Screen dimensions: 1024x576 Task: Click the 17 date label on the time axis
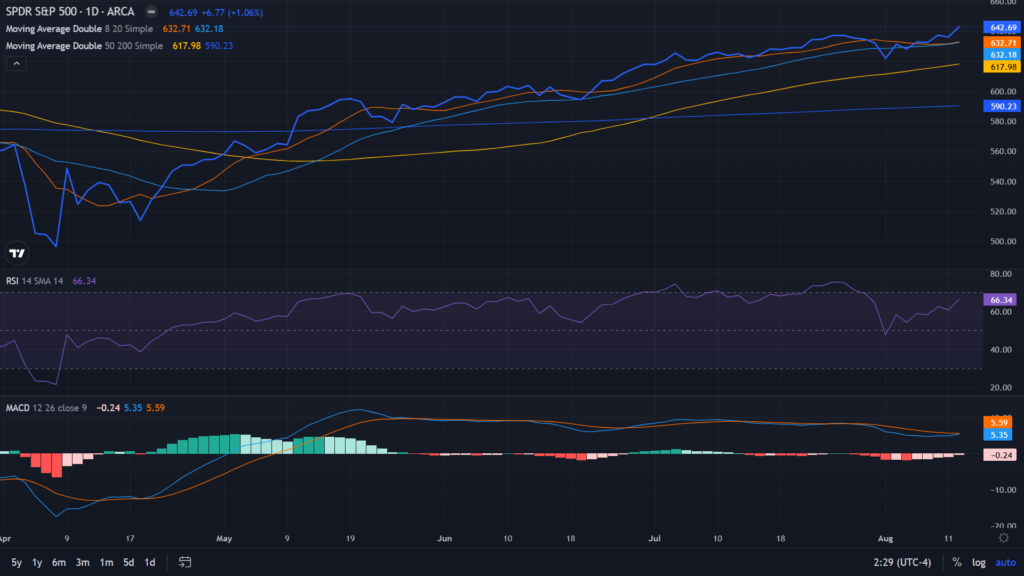tap(130, 539)
